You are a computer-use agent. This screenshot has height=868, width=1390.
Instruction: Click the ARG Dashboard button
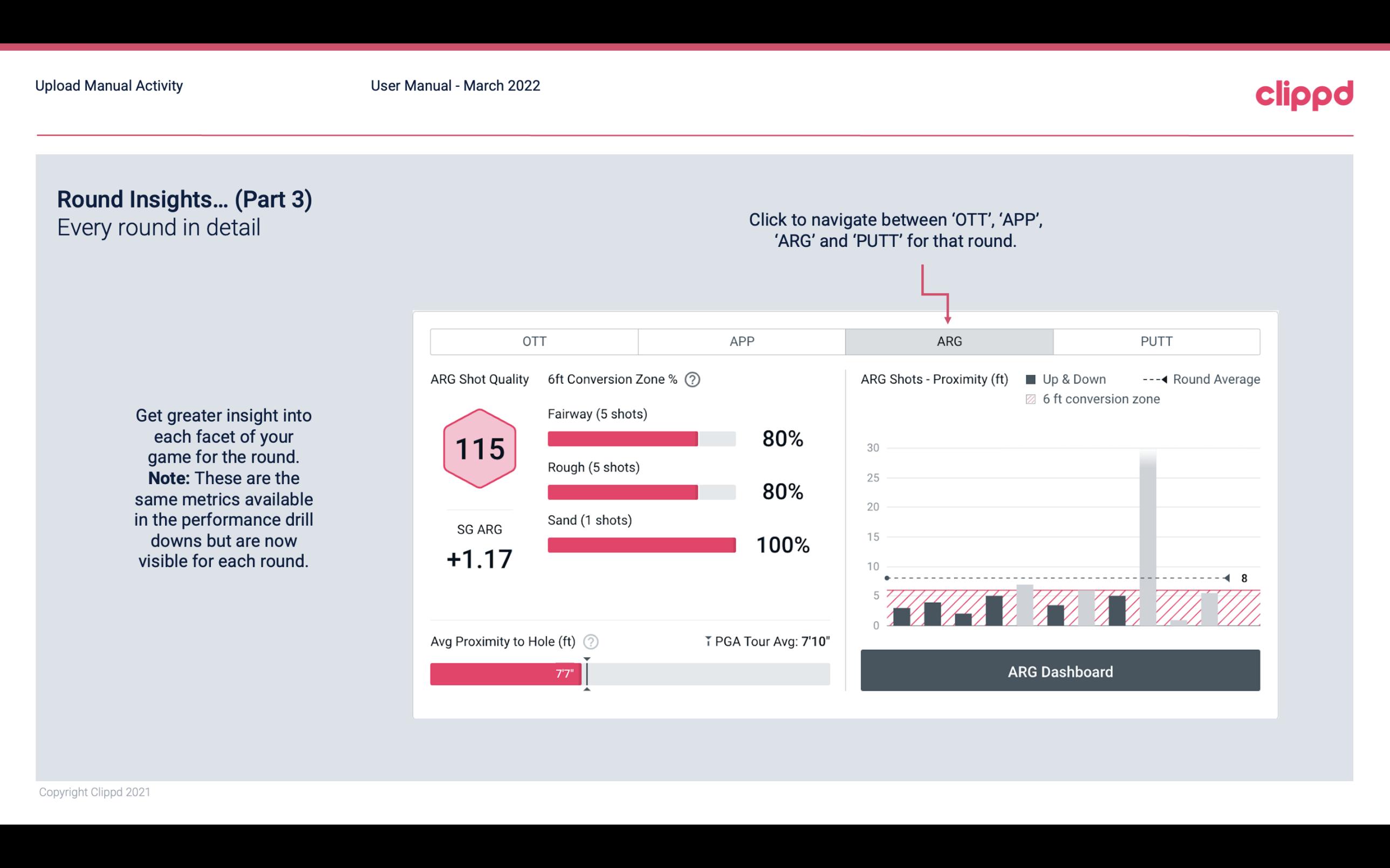(x=1060, y=671)
